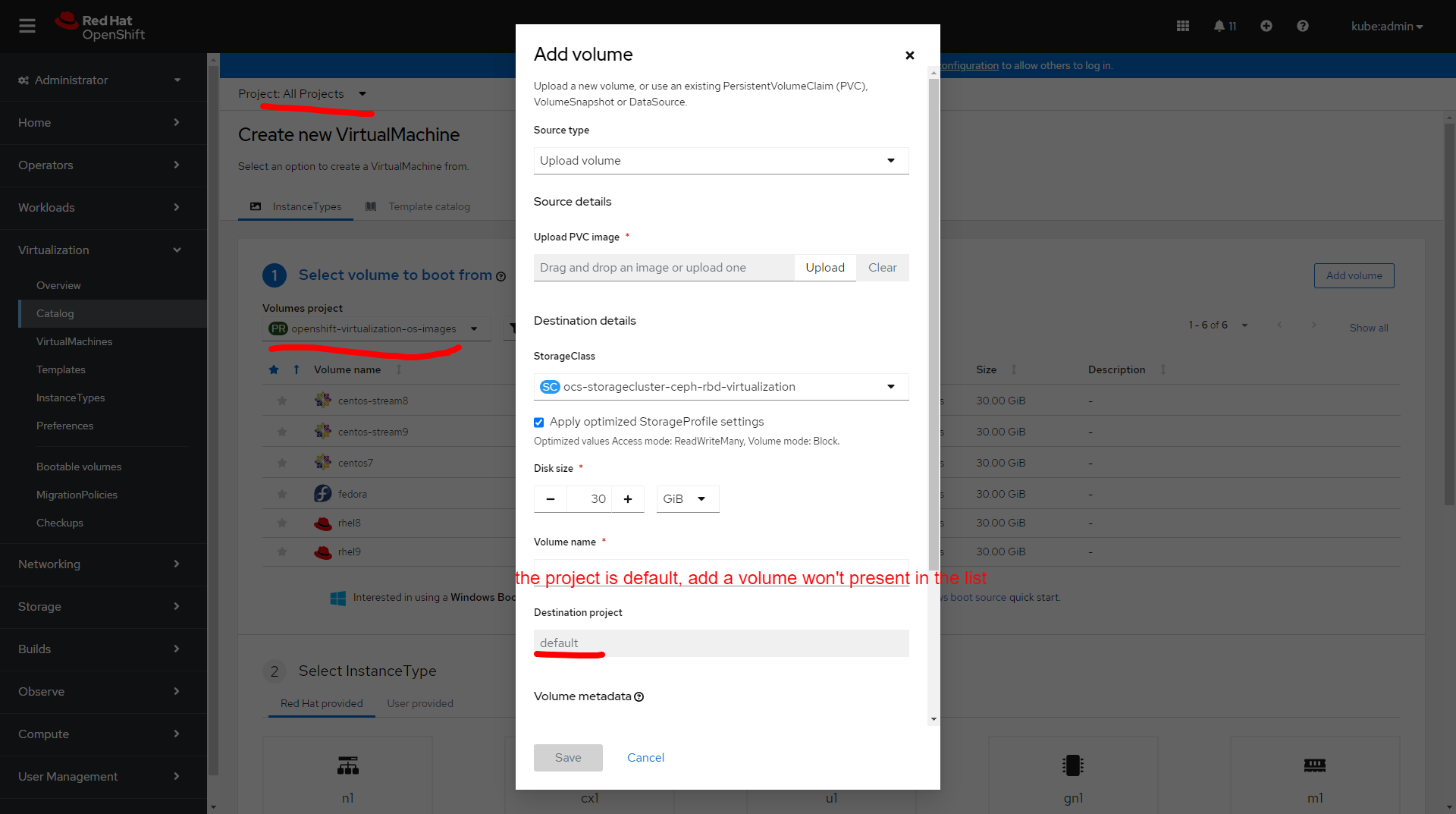Screen dimensions: 1456x814
Task: Decrease disk size with minus button
Action: (x=551, y=499)
